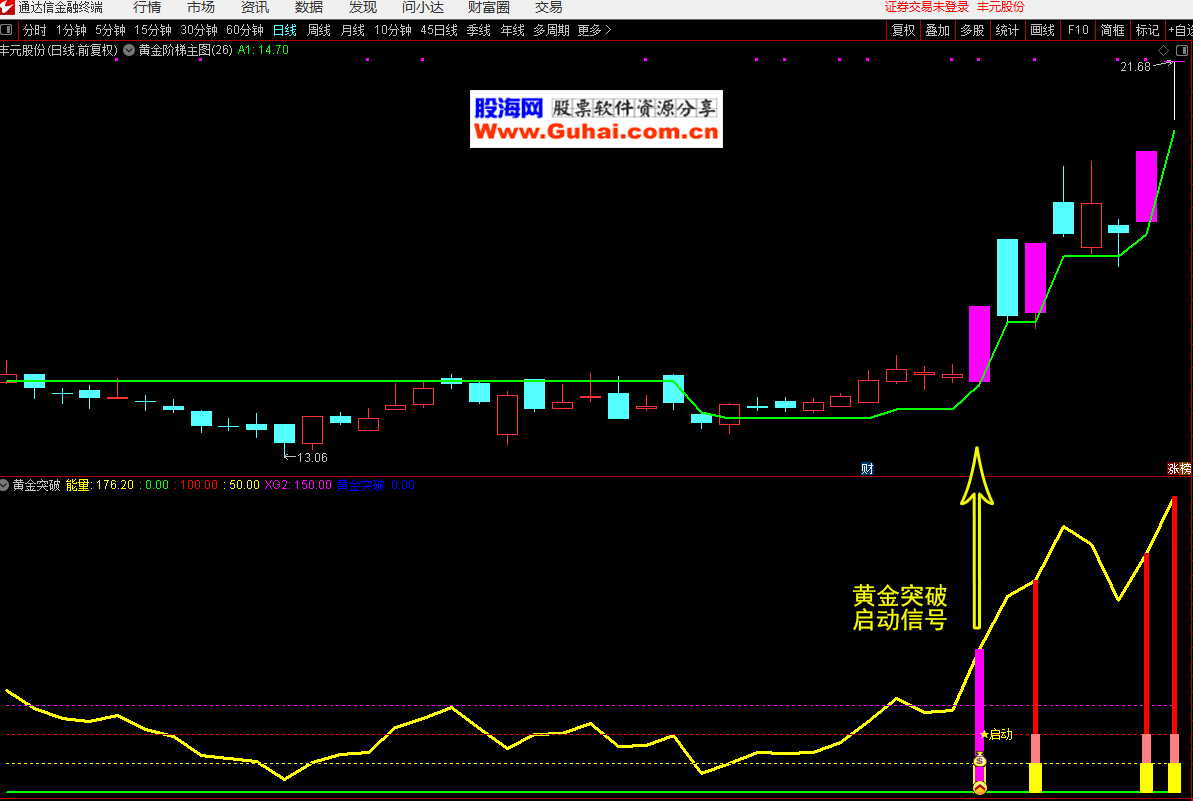
Task: Click the 股海网 watermark banner
Action: coord(596,120)
